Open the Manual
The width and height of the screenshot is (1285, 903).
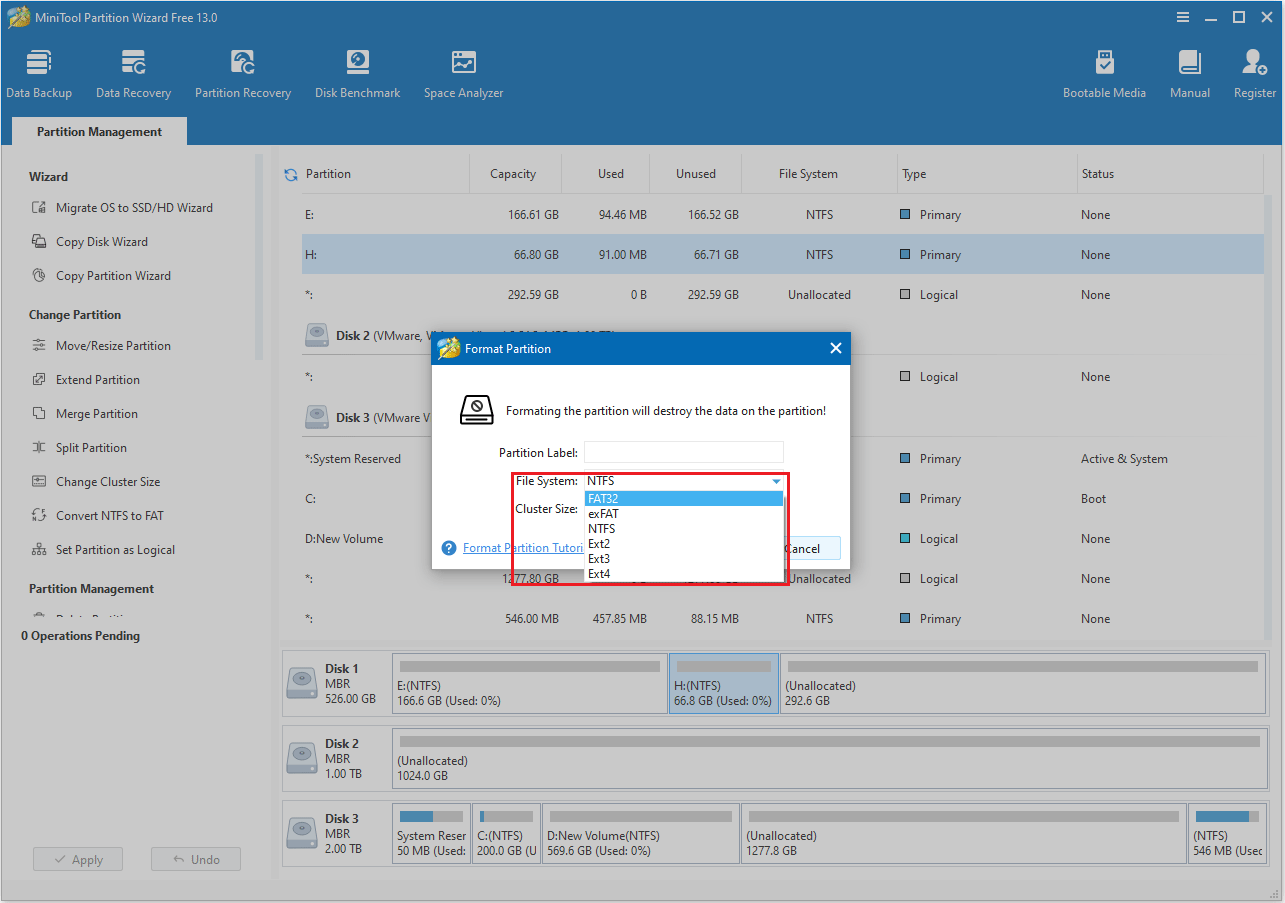tap(1189, 70)
